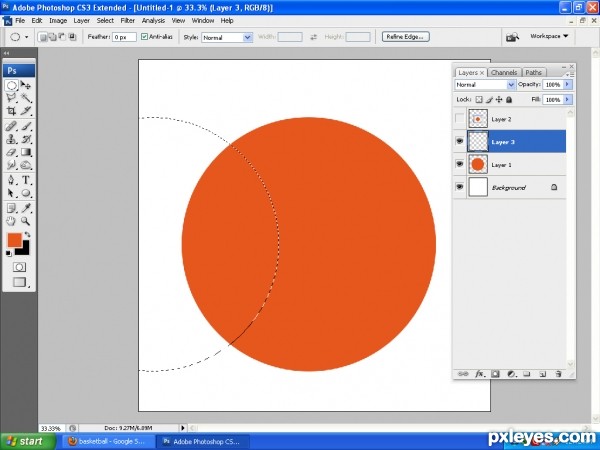Toggle lock position

click(x=499, y=99)
